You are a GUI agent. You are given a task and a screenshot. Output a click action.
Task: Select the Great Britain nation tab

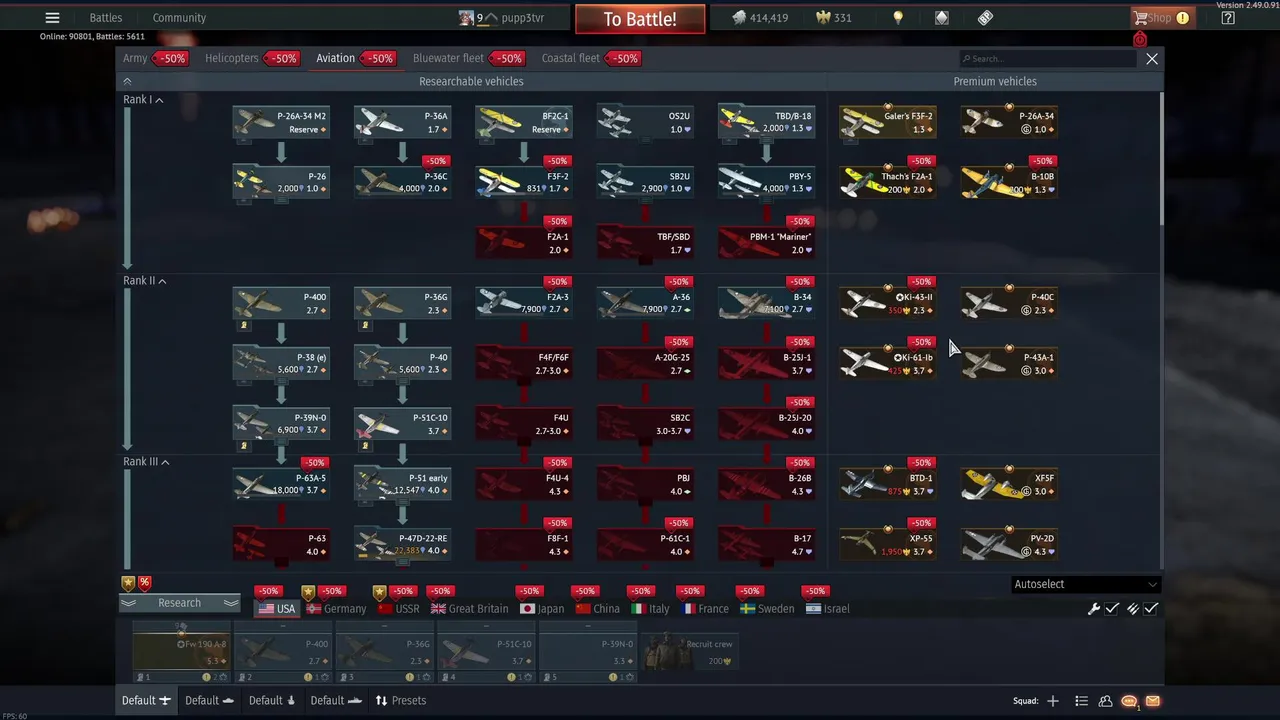point(469,608)
